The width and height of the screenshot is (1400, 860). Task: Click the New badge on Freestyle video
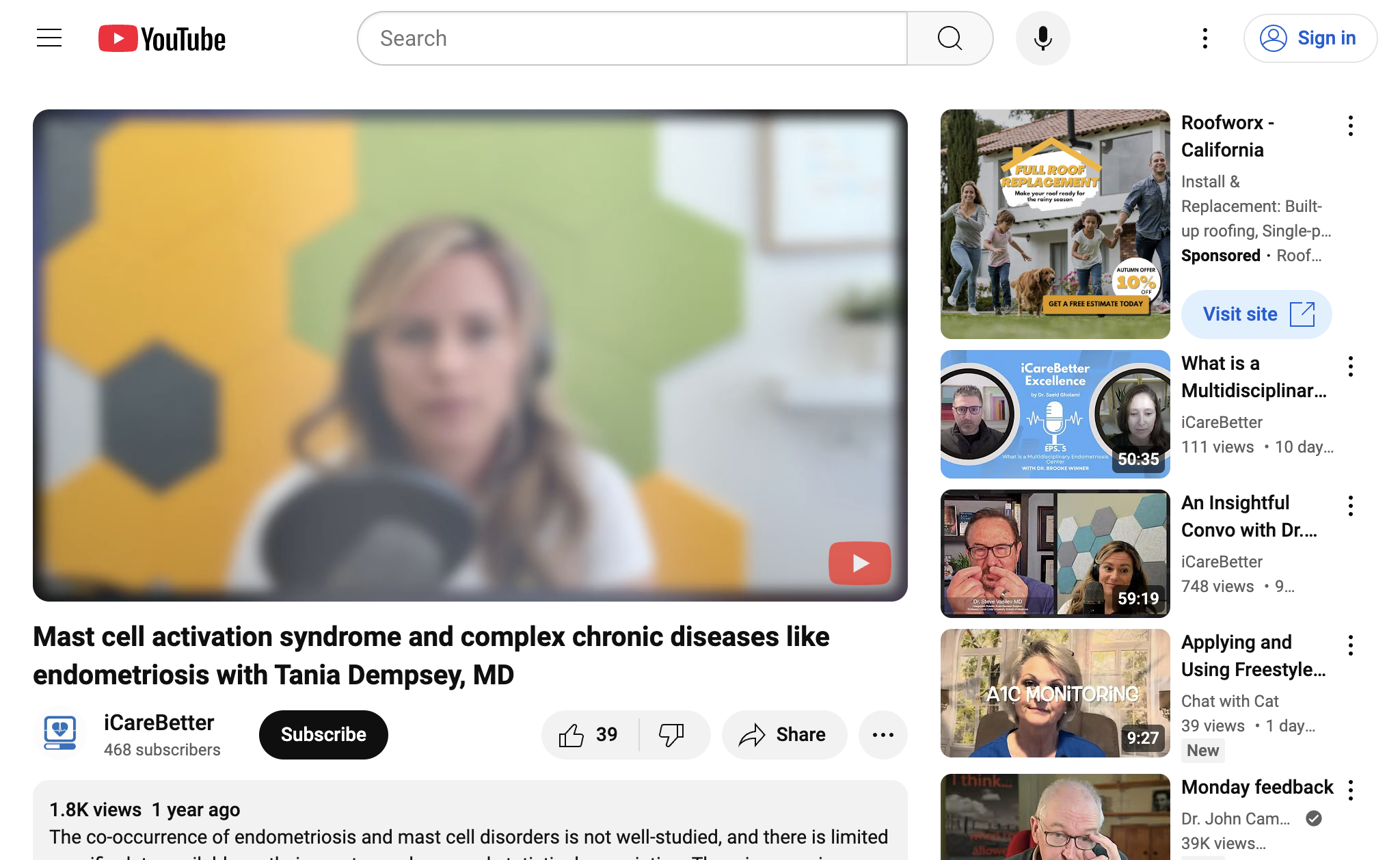click(x=1203, y=751)
